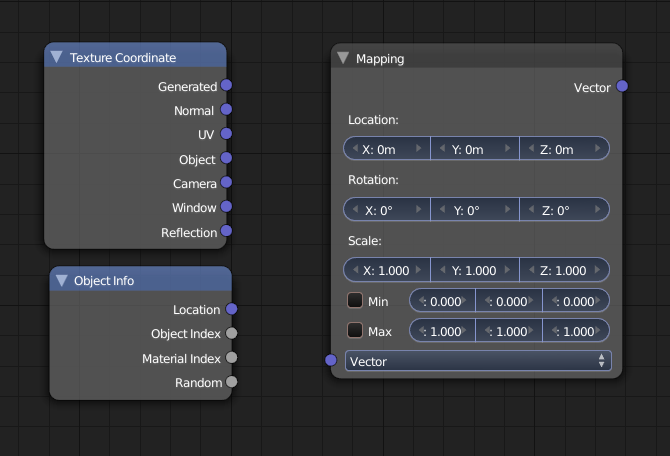This screenshot has width=670, height=456.
Task: Click the Reflection output socket
Action: 226,232
